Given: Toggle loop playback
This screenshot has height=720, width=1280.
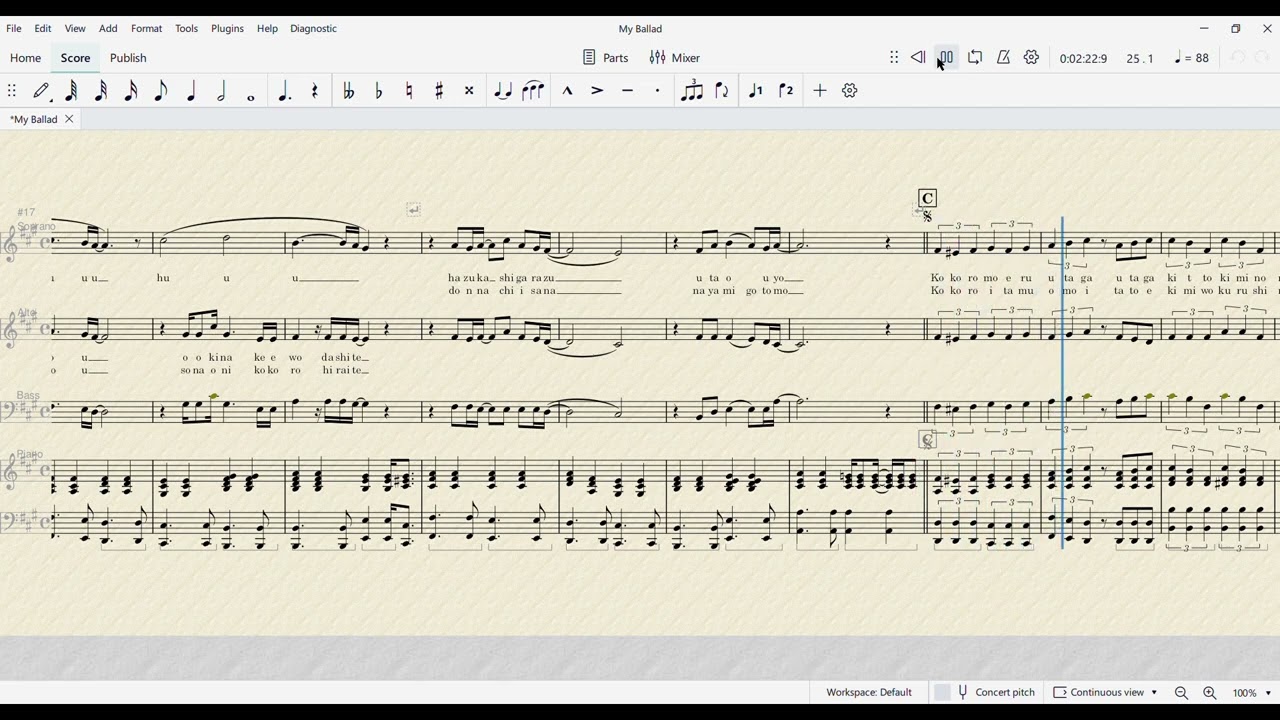Looking at the screenshot, I should coord(975,58).
